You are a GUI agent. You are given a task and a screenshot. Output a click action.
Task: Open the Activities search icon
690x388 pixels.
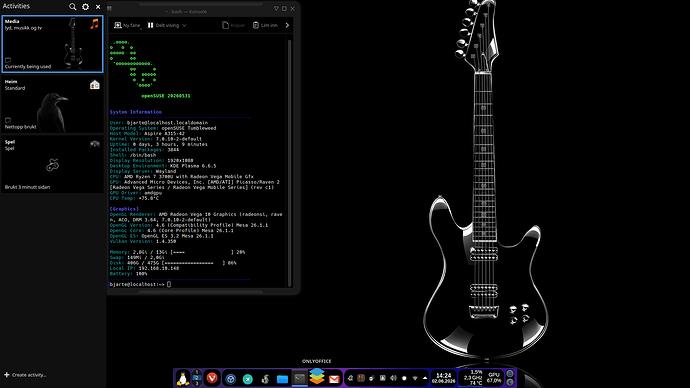pos(73,7)
